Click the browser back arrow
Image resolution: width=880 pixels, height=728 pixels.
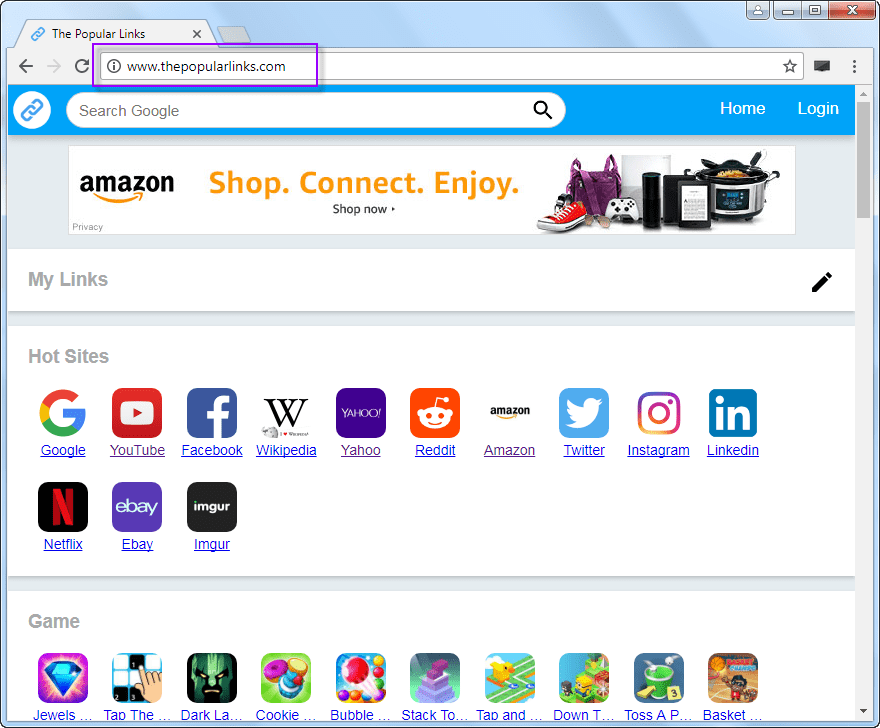(26, 66)
